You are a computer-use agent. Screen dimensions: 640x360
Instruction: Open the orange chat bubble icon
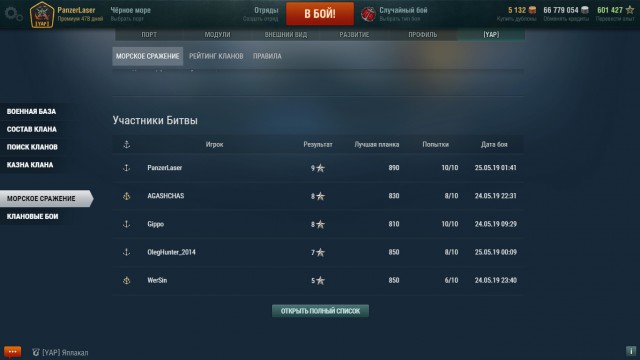(12, 352)
